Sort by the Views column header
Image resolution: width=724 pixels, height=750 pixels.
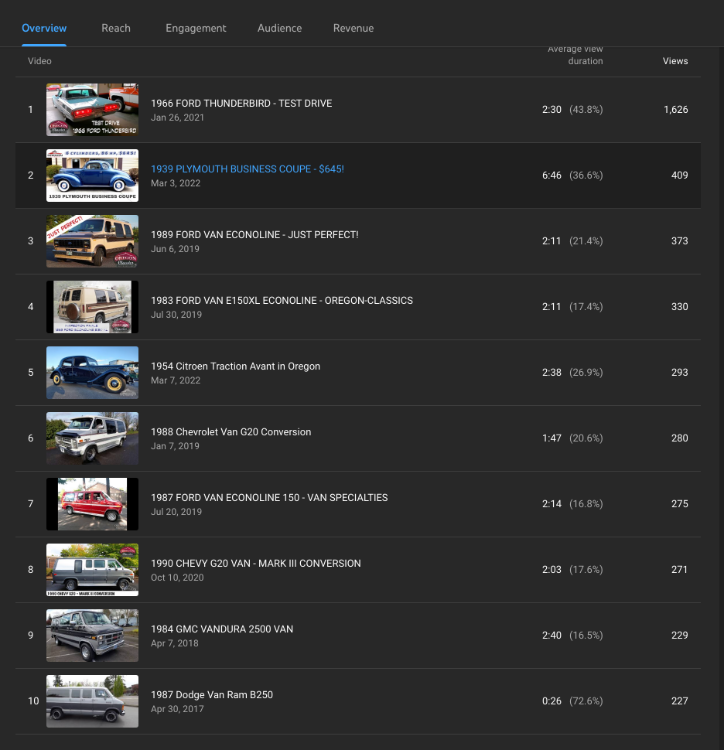coord(675,61)
